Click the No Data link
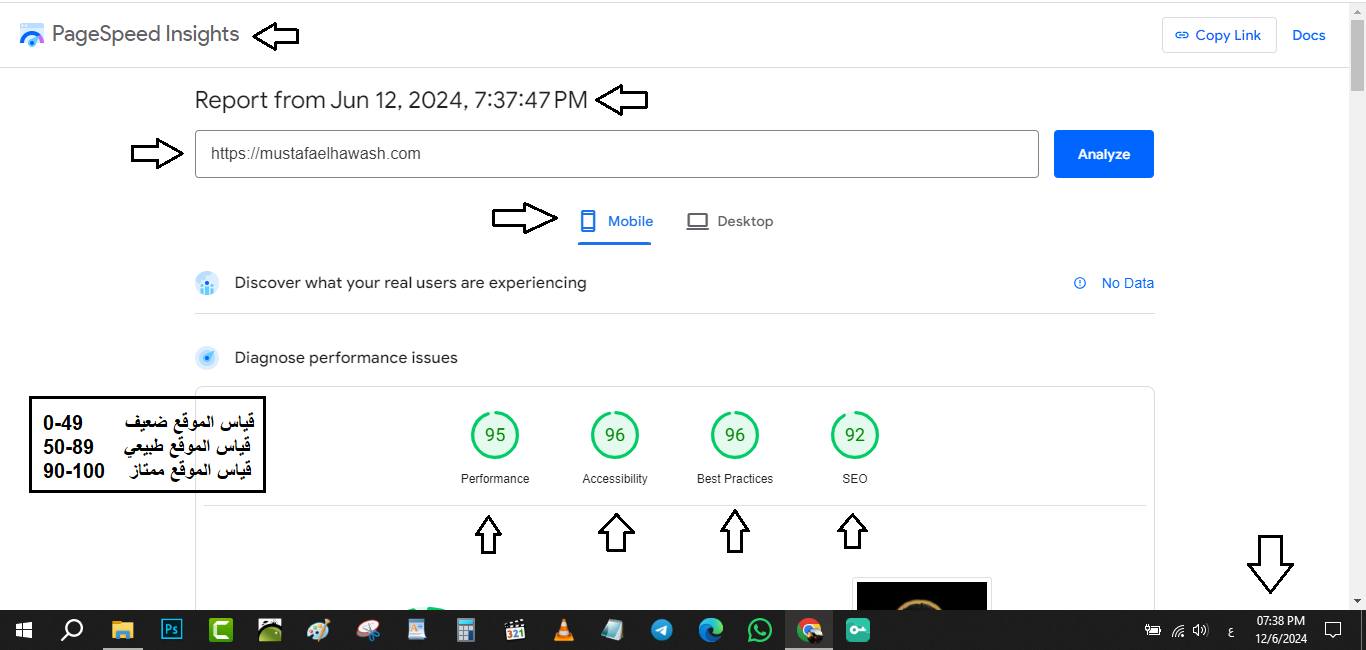The width and height of the screenshot is (1366, 650). [1127, 283]
